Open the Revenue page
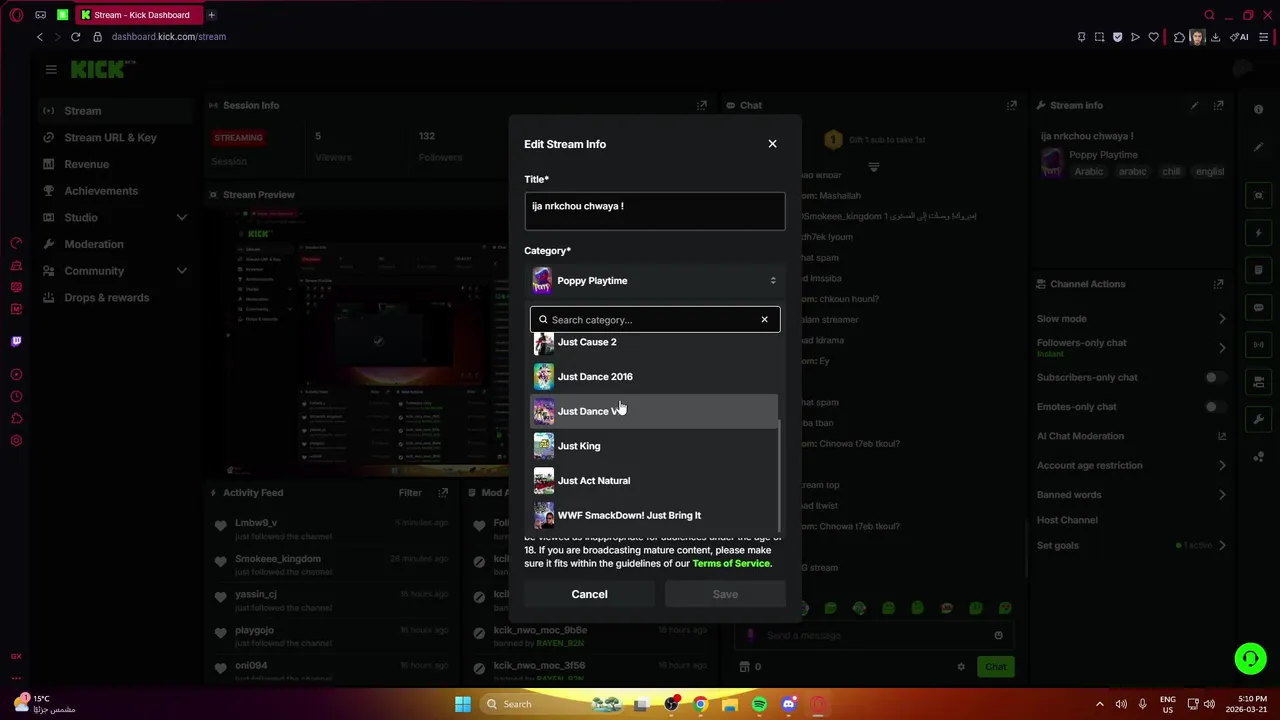 [x=115, y=164]
